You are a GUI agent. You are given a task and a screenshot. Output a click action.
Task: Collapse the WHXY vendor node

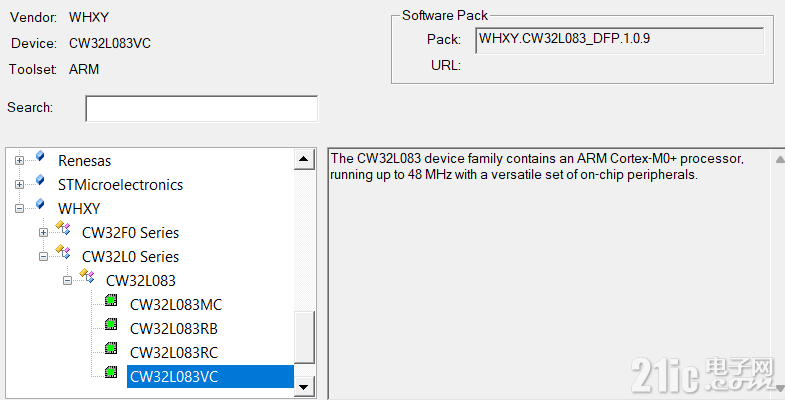[20, 209]
